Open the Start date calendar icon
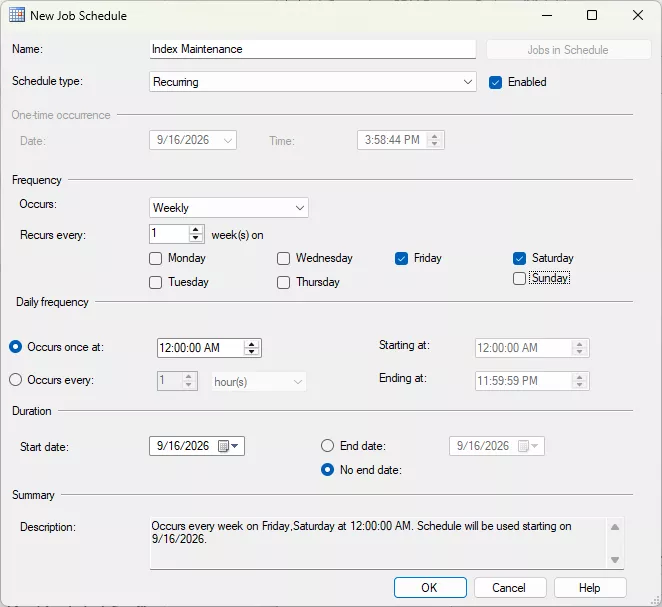The height and width of the screenshot is (607, 662). coord(223,446)
